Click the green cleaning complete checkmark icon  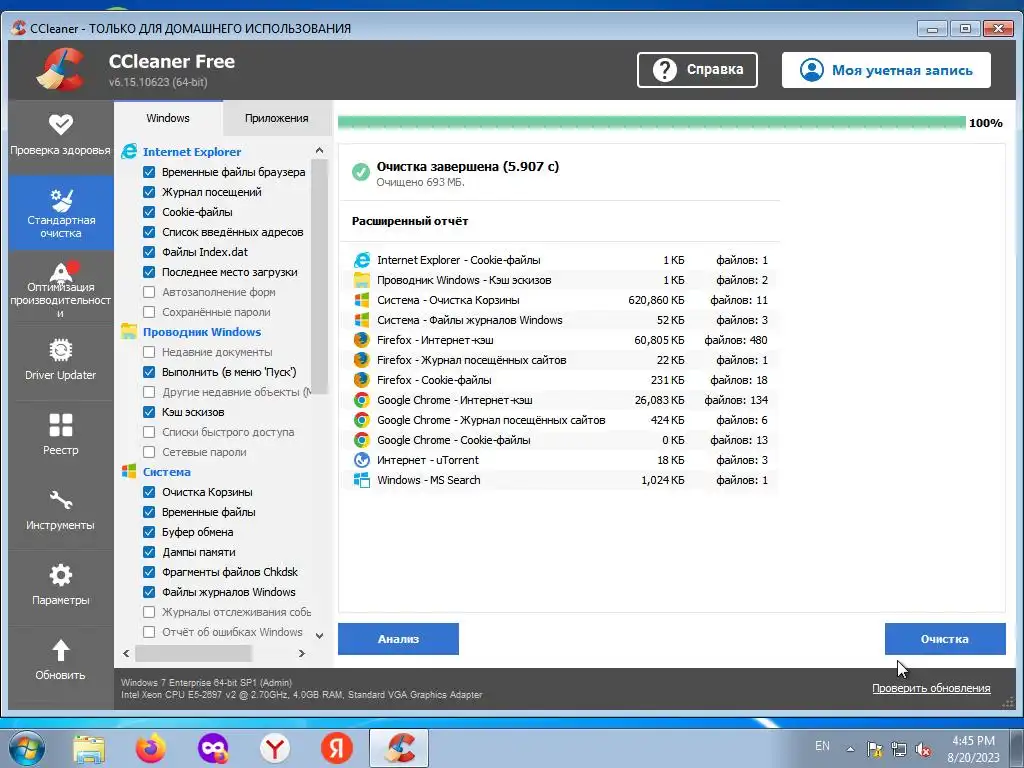360,172
